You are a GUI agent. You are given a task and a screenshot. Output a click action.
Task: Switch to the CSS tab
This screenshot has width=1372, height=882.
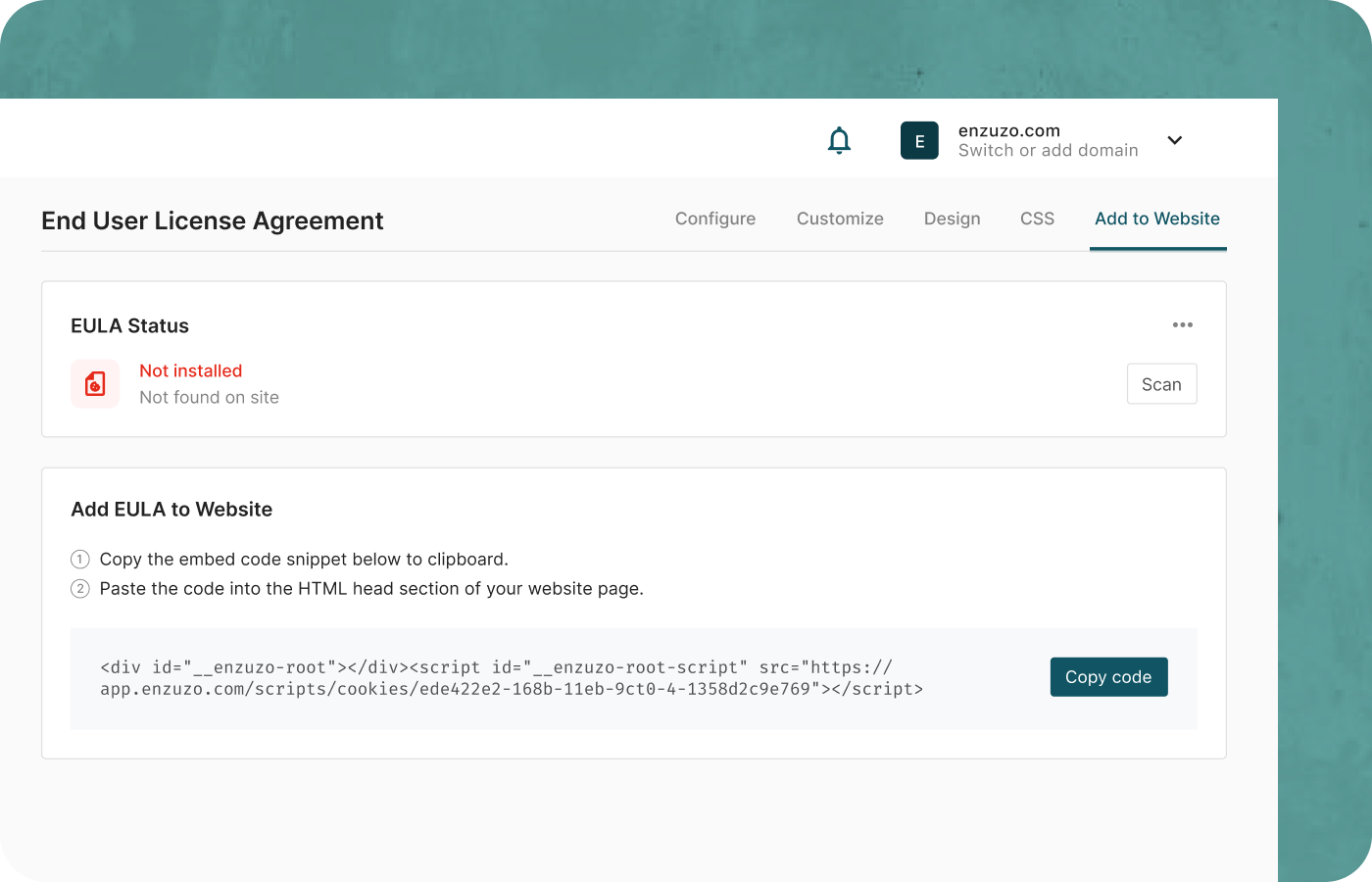(x=1037, y=219)
